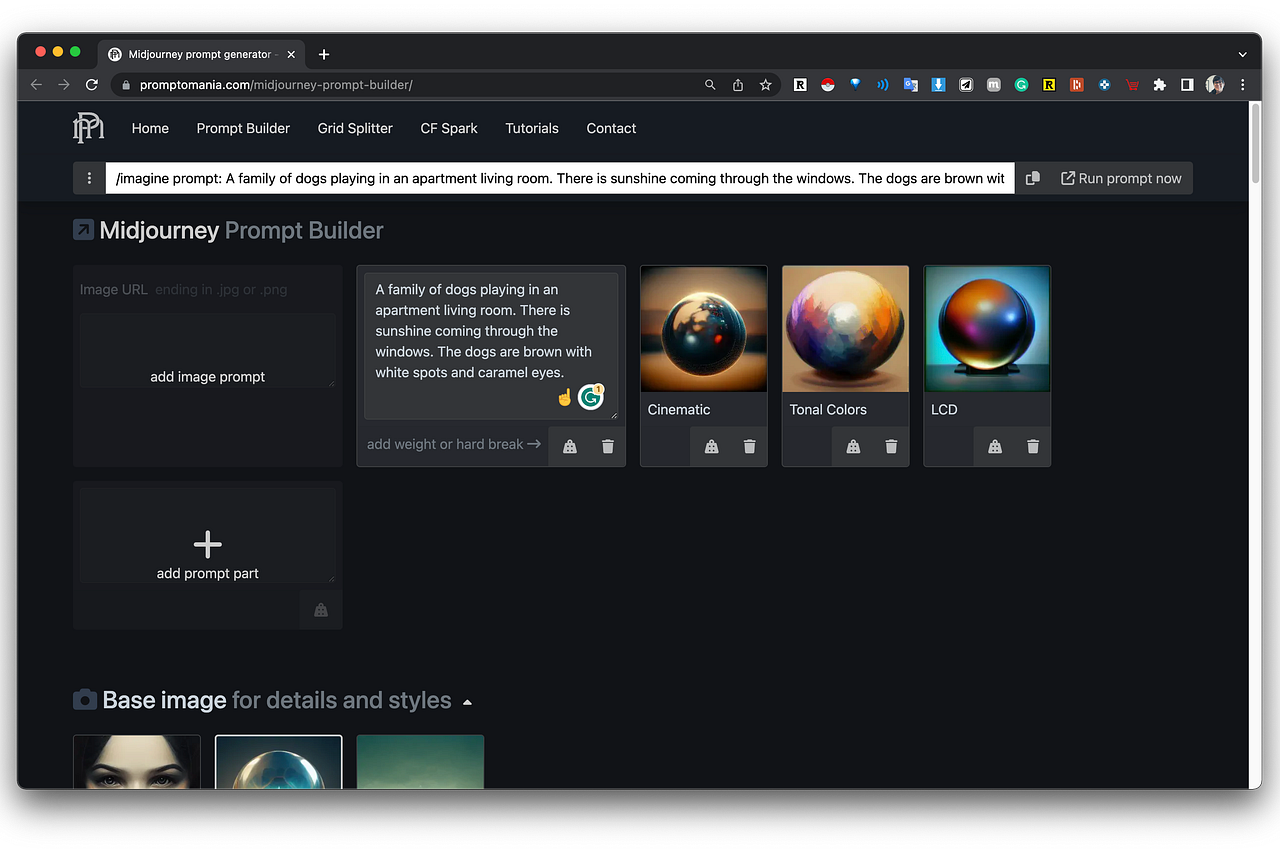
Task: Click the weight icon on Tonal Colors card
Action: click(x=854, y=446)
